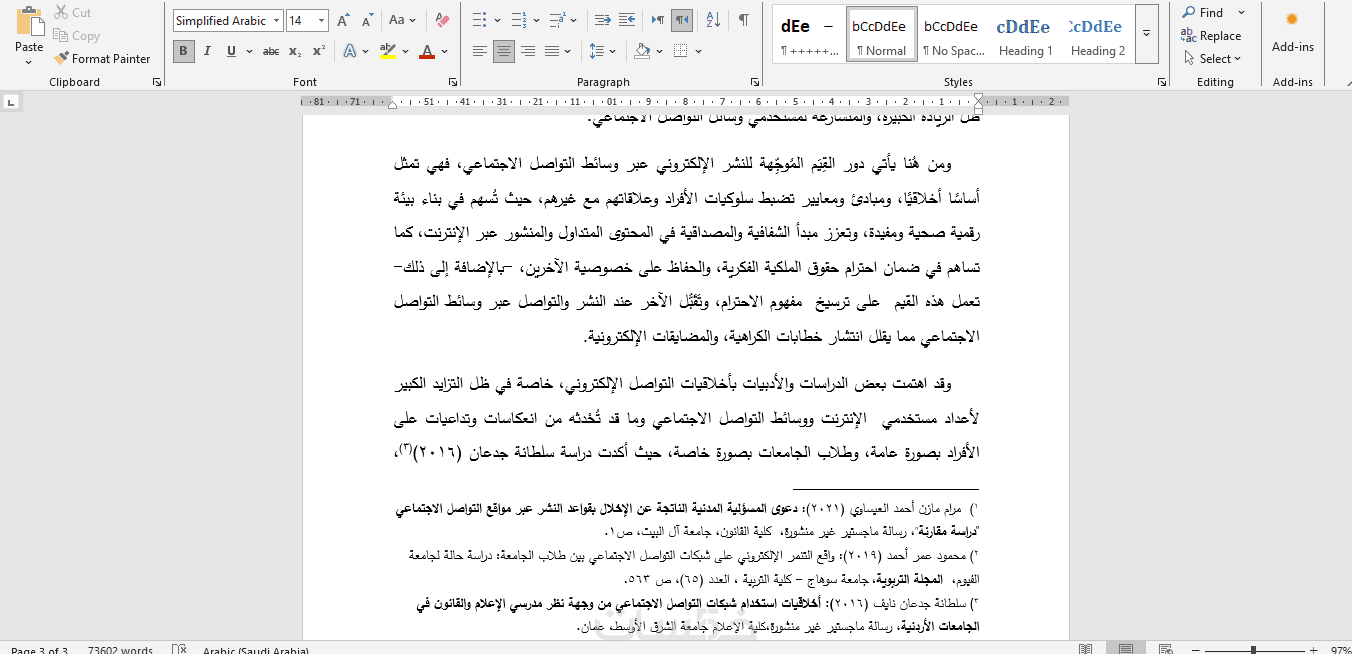This screenshot has width=1352, height=654.
Task: Click the Numbering list icon
Action: [519, 20]
